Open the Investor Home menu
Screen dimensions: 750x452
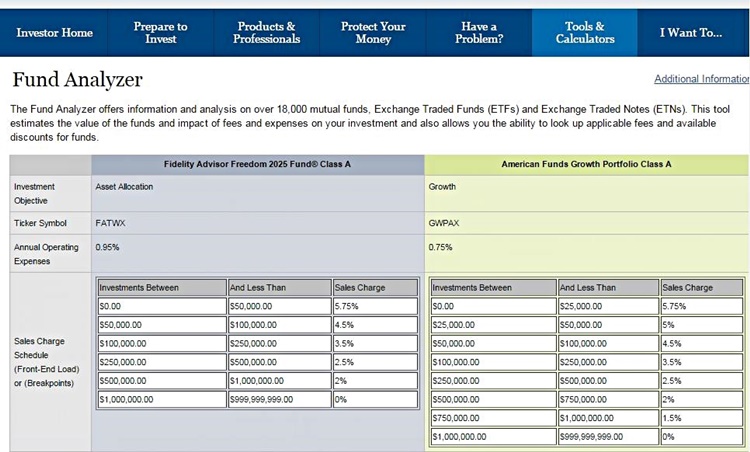tap(54, 33)
